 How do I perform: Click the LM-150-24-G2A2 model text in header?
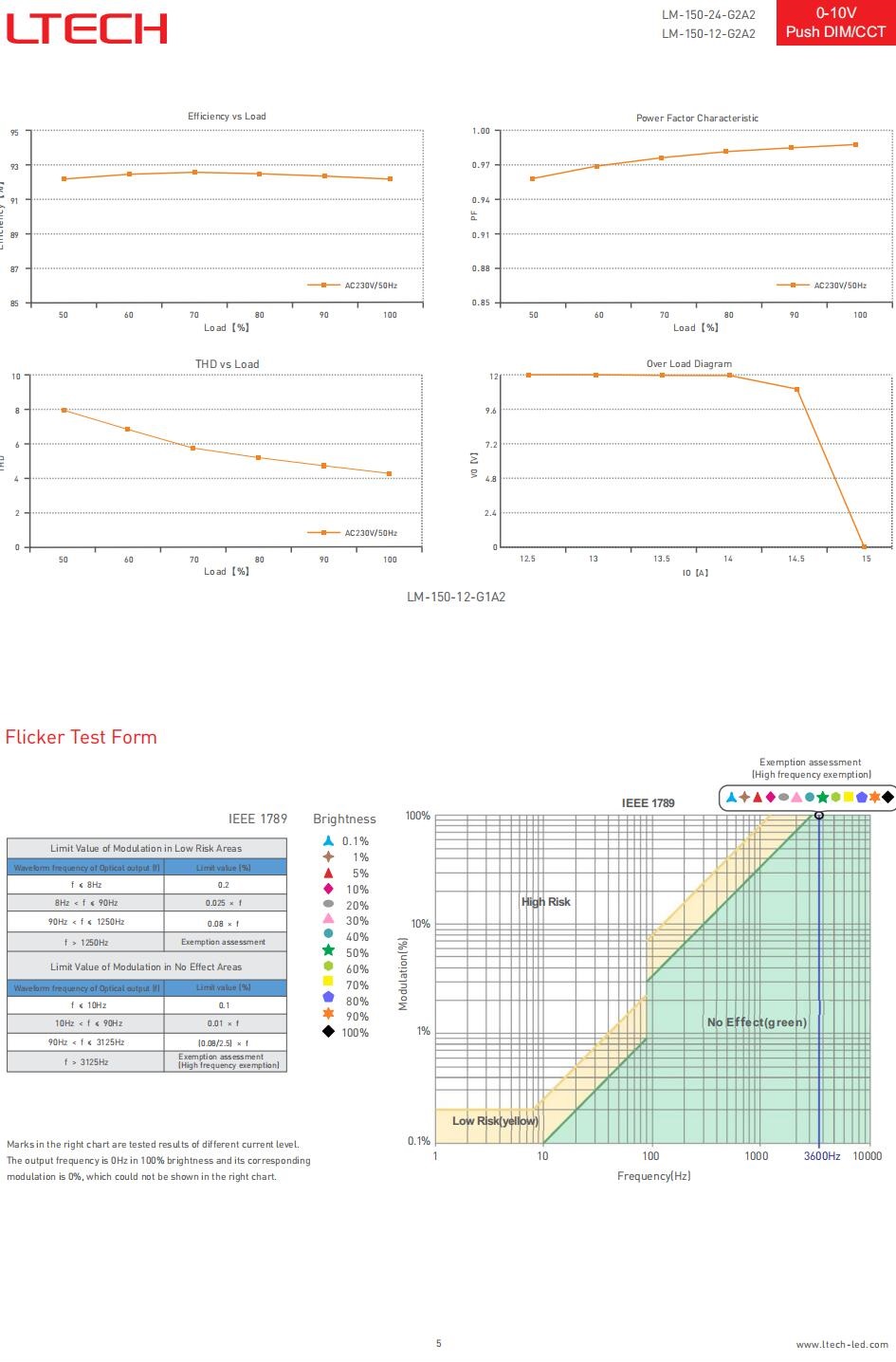point(708,15)
